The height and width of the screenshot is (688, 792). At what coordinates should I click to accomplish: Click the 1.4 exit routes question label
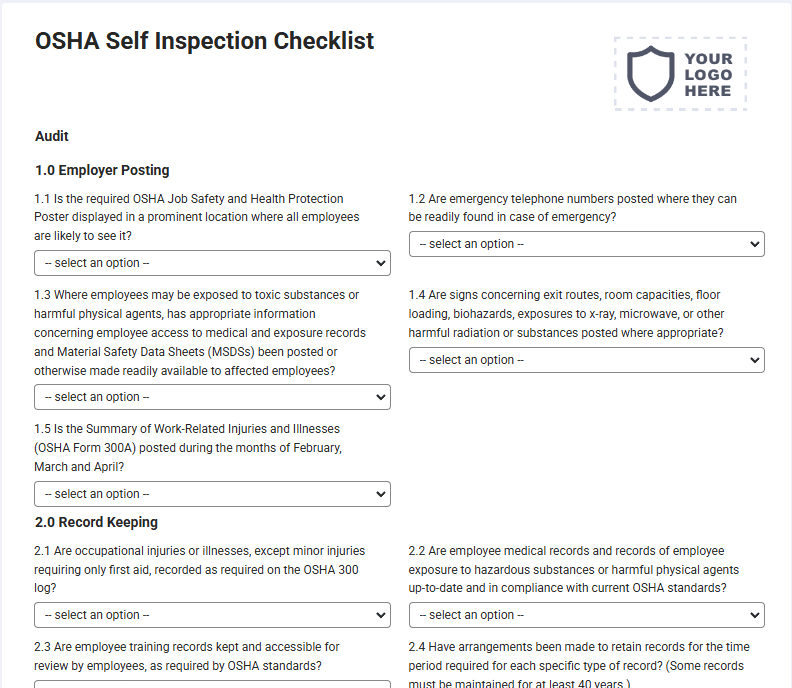566,314
